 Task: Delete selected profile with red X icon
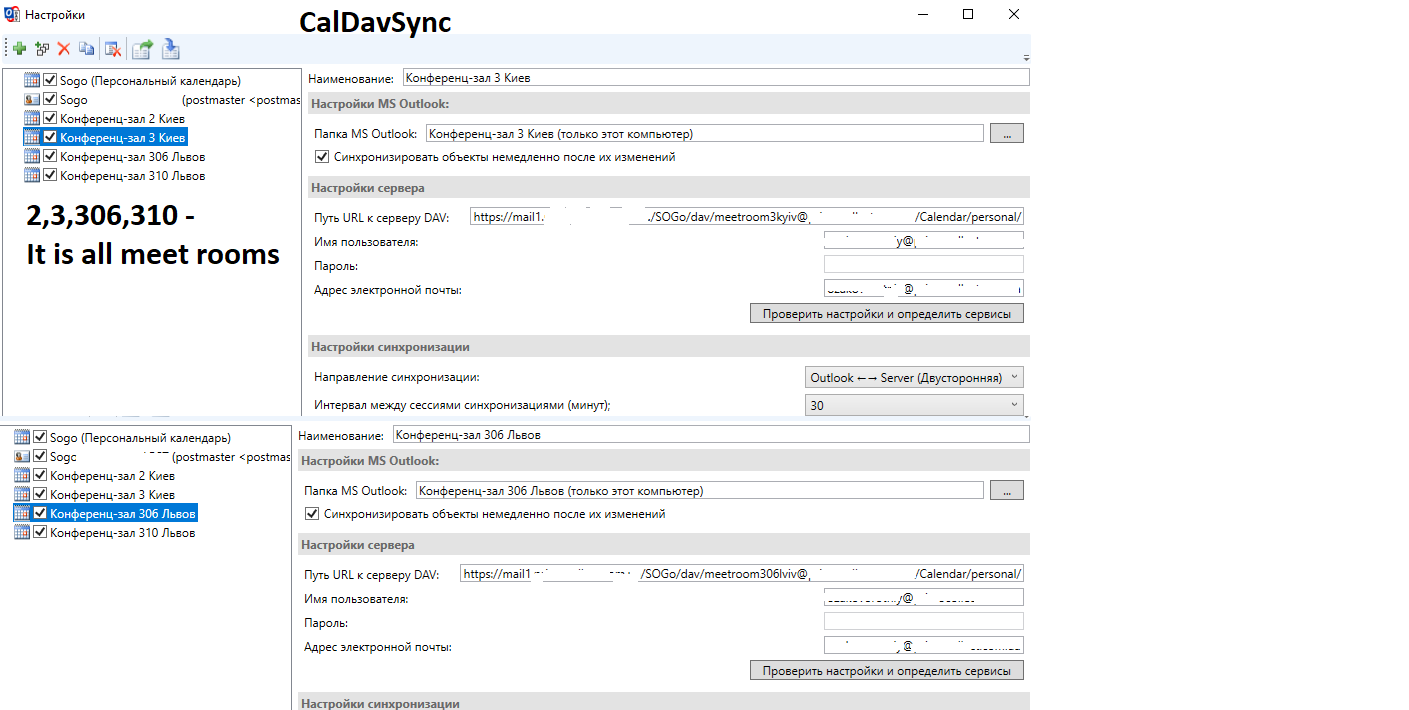[64, 48]
